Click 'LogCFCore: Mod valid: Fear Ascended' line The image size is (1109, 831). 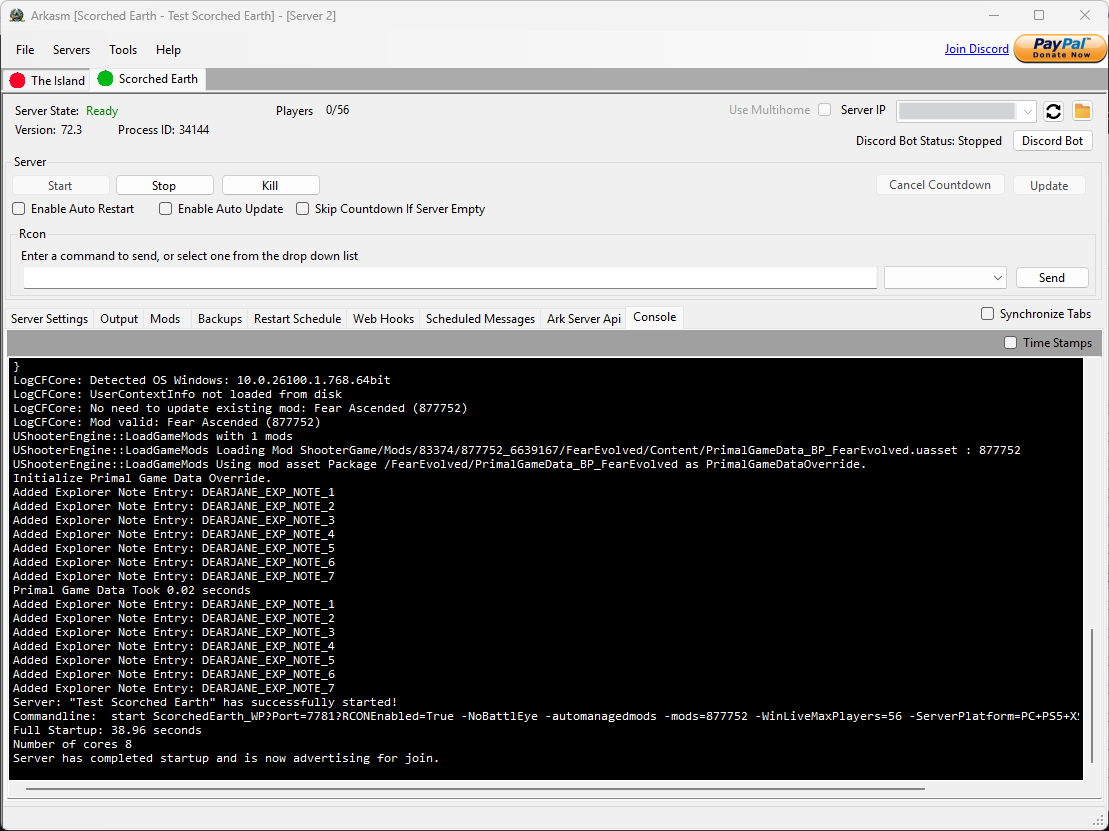click(167, 422)
